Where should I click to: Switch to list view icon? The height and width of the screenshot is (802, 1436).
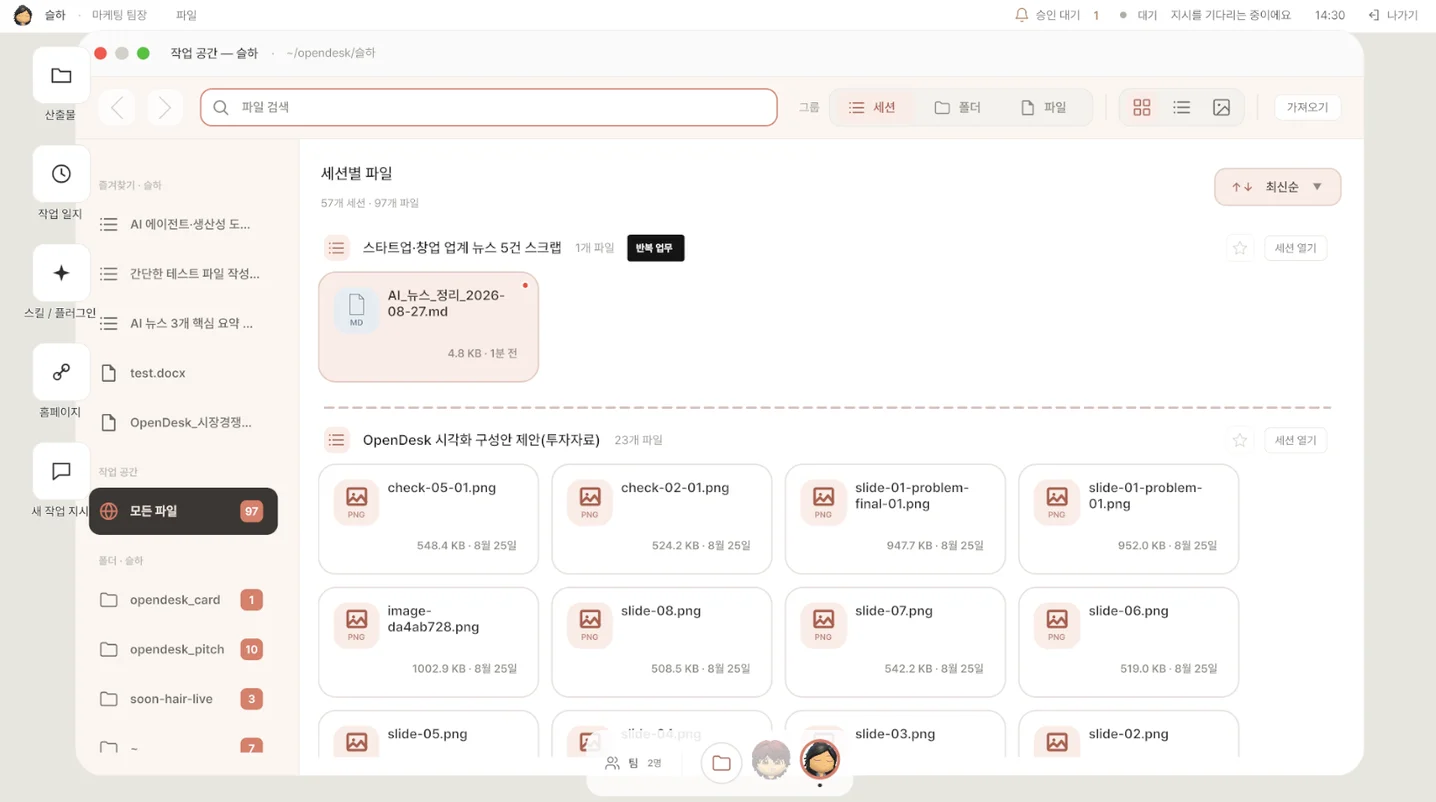click(x=1182, y=107)
